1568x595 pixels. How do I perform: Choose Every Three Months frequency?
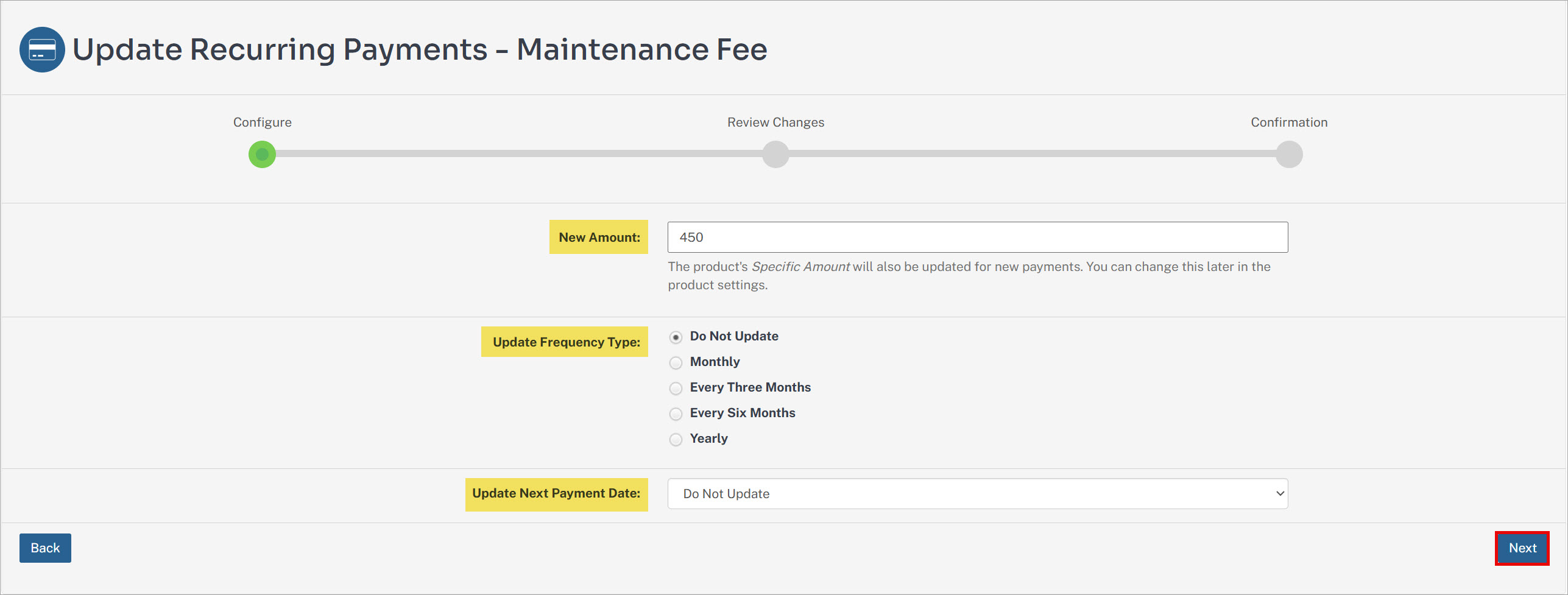click(676, 388)
